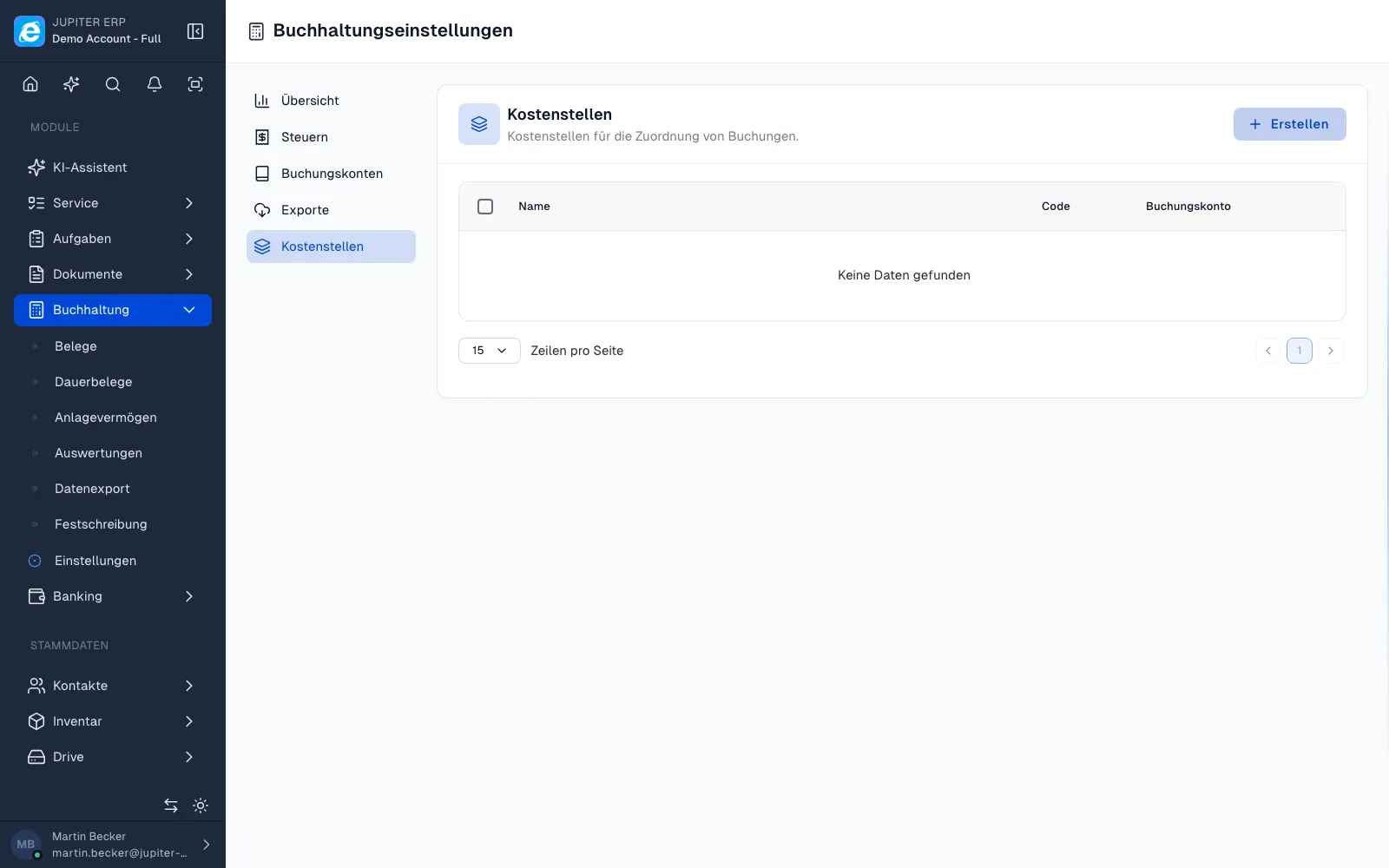Open the search magnifier icon
1389x868 pixels.
coord(113,84)
